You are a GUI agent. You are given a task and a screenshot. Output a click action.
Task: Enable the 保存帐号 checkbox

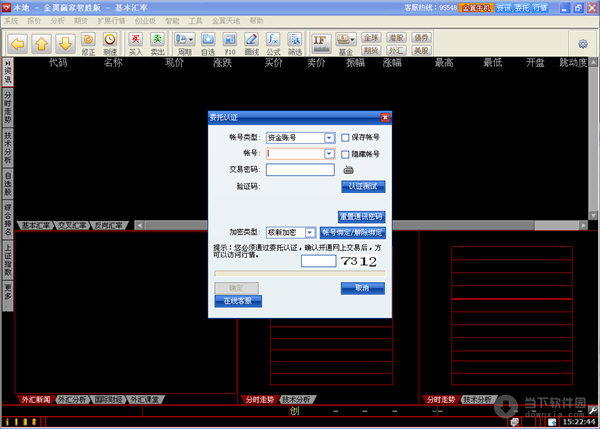point(345,137)
